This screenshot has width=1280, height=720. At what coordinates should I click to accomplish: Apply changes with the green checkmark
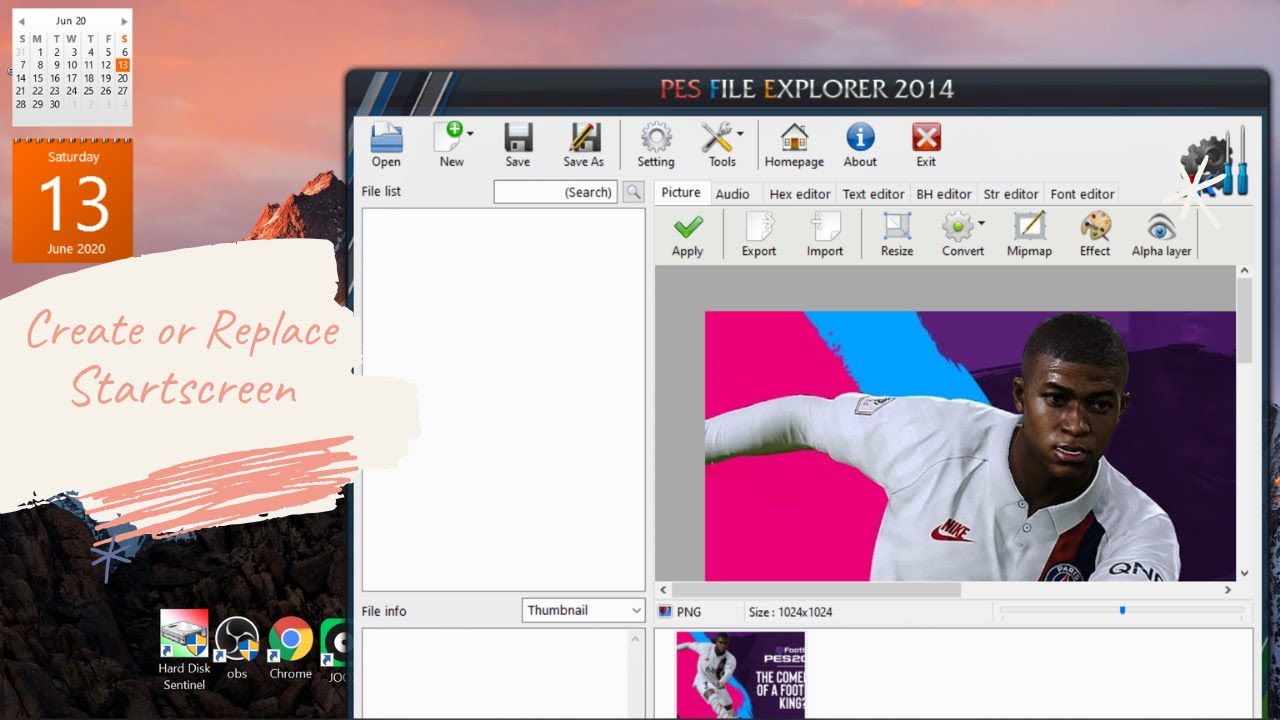pos(688,236)
